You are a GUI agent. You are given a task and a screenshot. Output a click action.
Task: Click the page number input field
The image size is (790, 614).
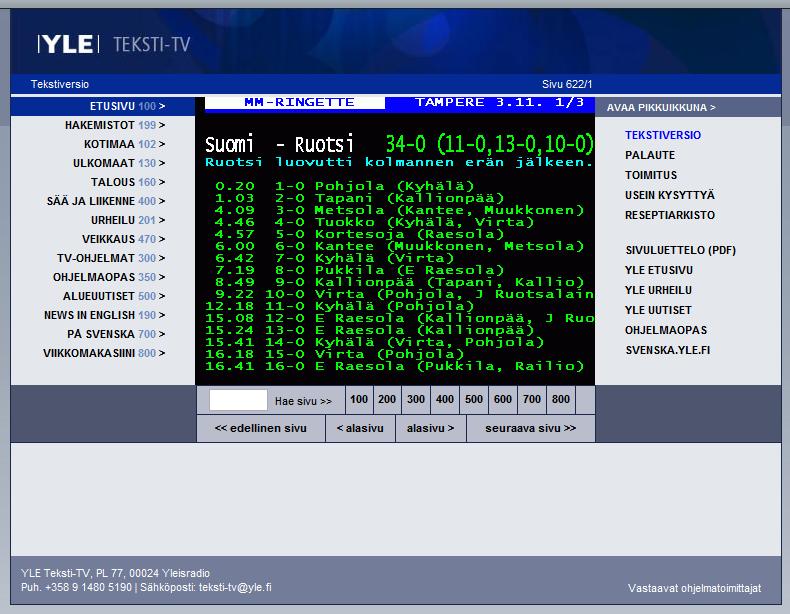tap(238, 400)
